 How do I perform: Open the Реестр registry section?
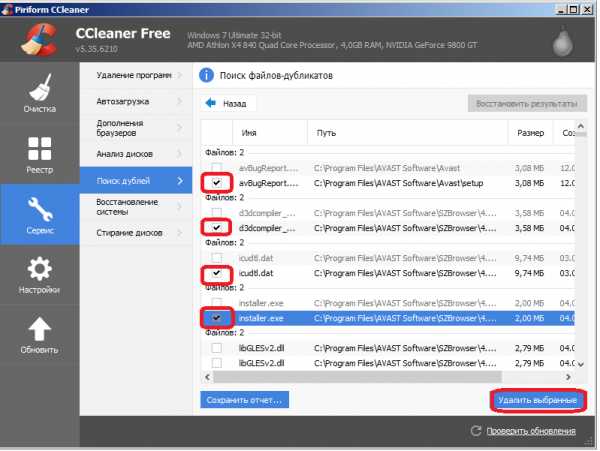click(x=39, y=154)
